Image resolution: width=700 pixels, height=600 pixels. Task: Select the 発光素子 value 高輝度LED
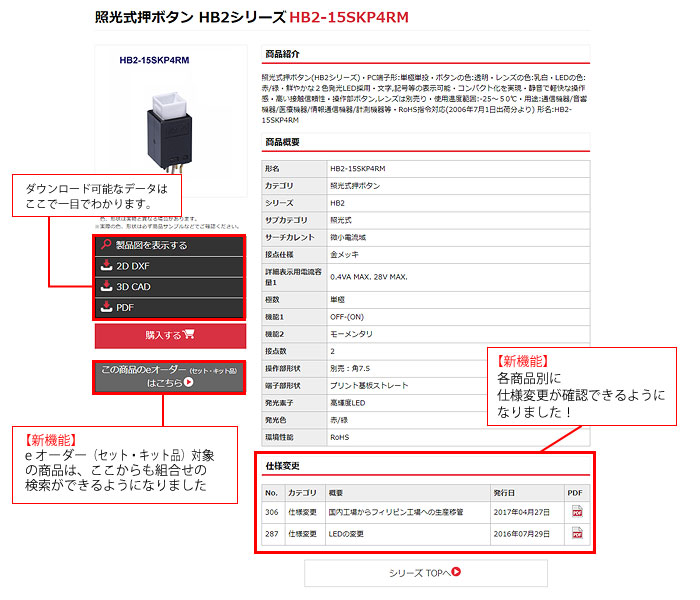(348, 403)
